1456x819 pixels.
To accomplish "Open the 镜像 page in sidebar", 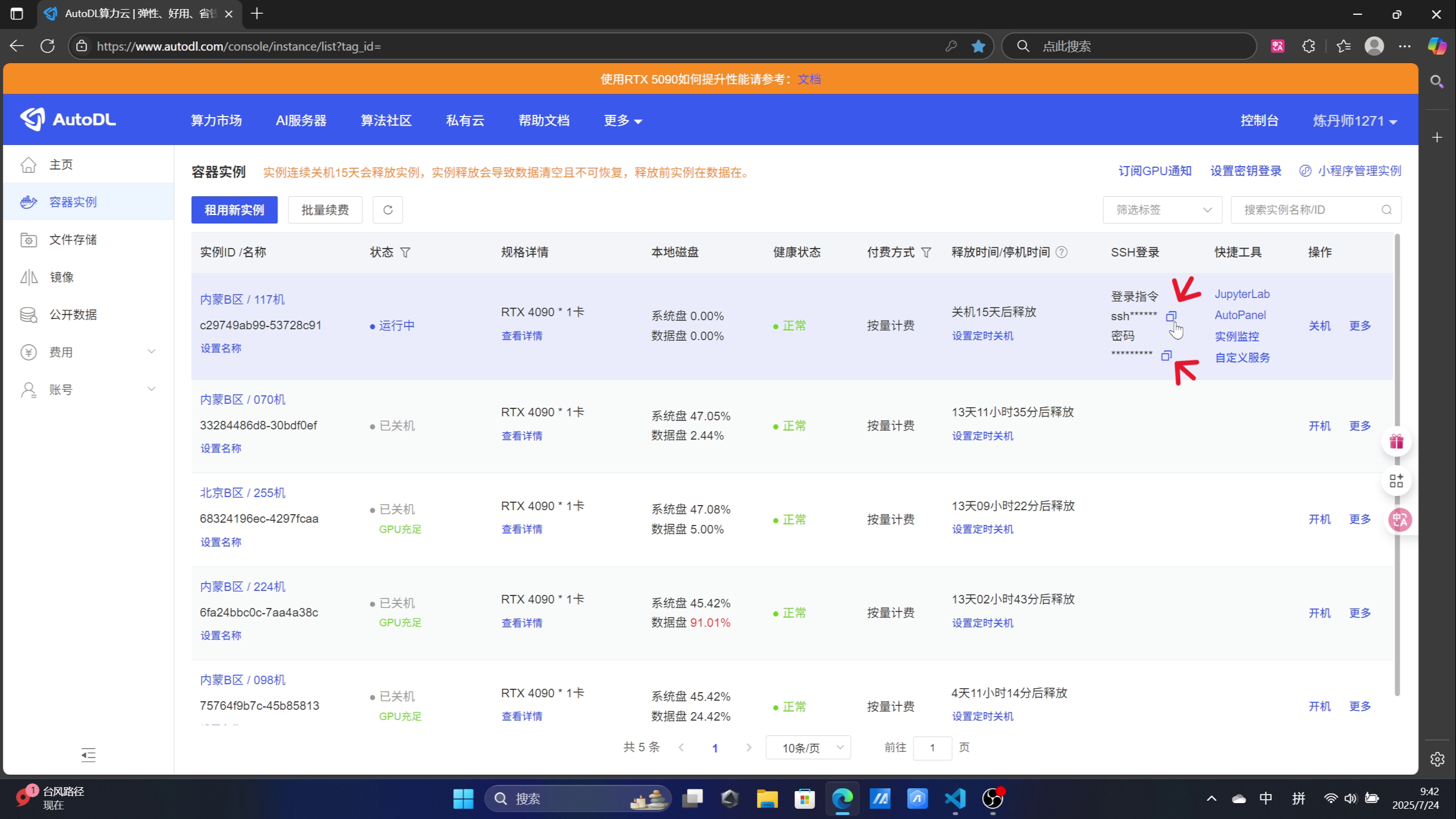I will (63, 277).
